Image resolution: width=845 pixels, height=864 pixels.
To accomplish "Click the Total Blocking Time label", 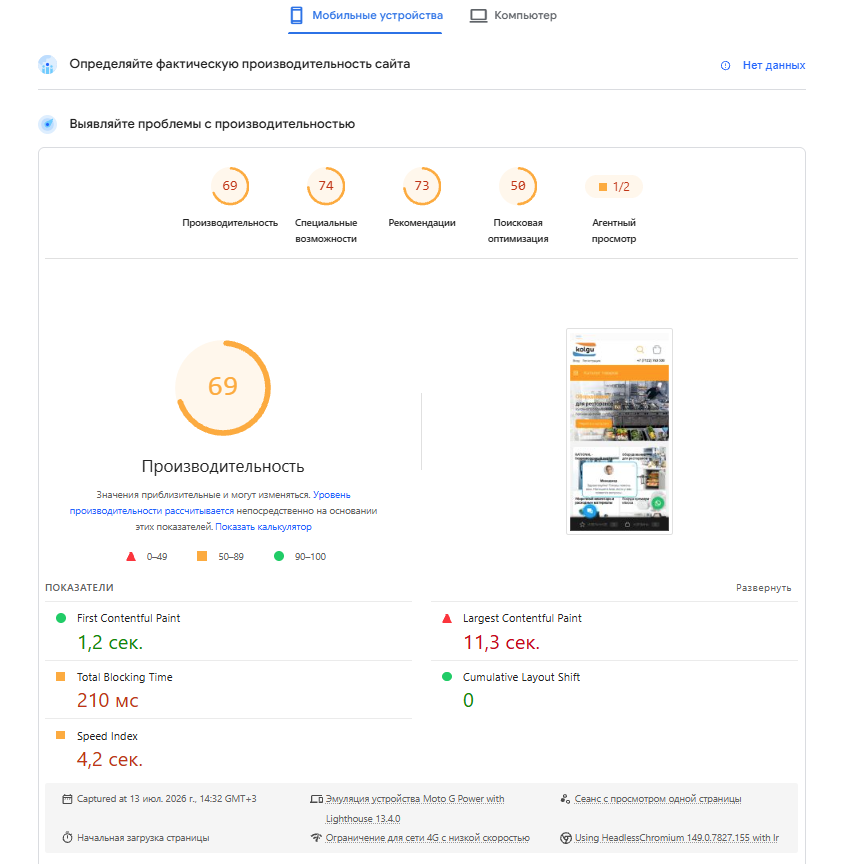I will (x=124, y=677).
